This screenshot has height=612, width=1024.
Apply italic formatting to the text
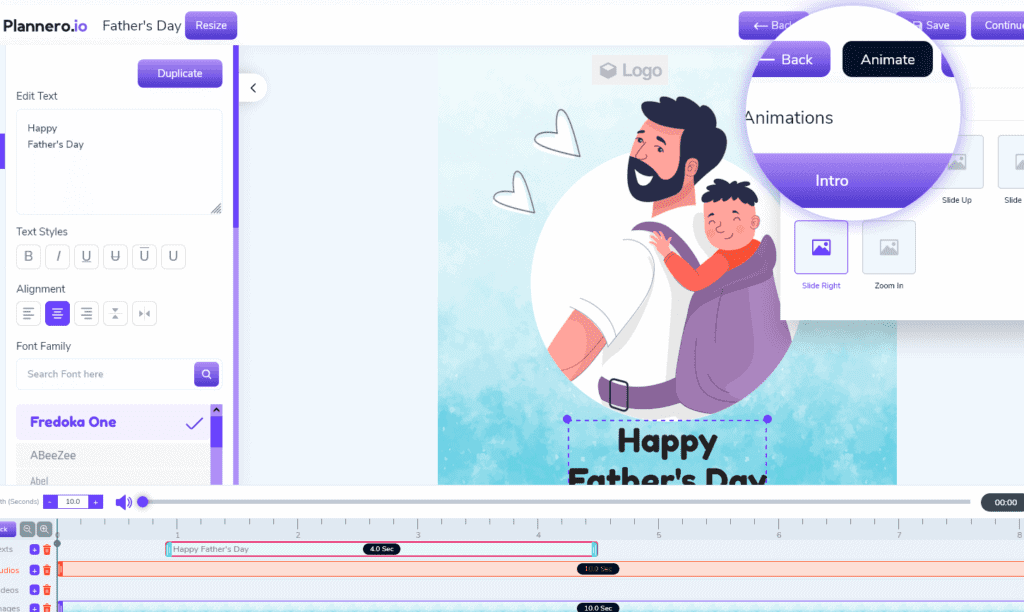coord(57,256)
